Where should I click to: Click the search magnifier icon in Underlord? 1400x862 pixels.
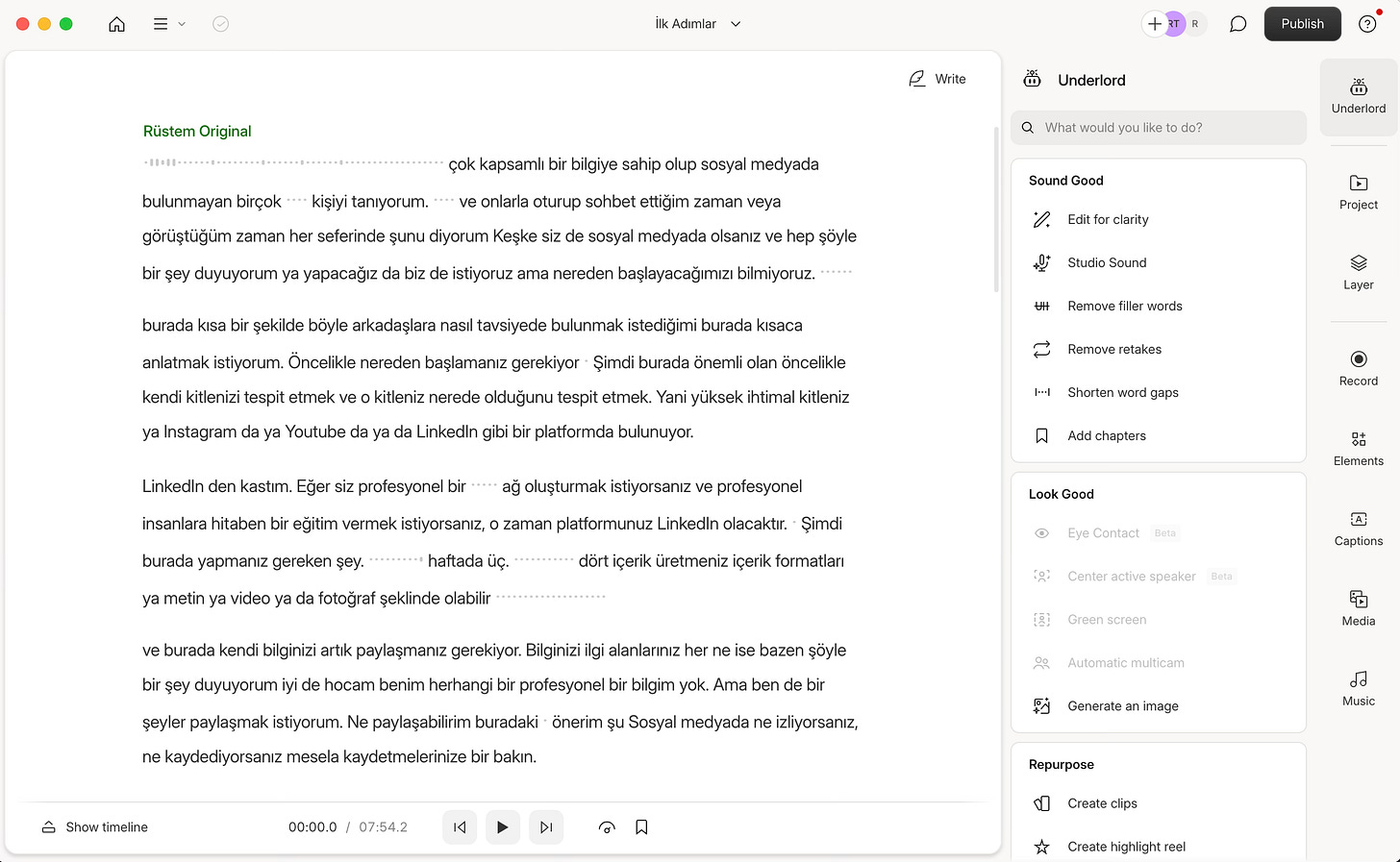[x=1028, y=127]
